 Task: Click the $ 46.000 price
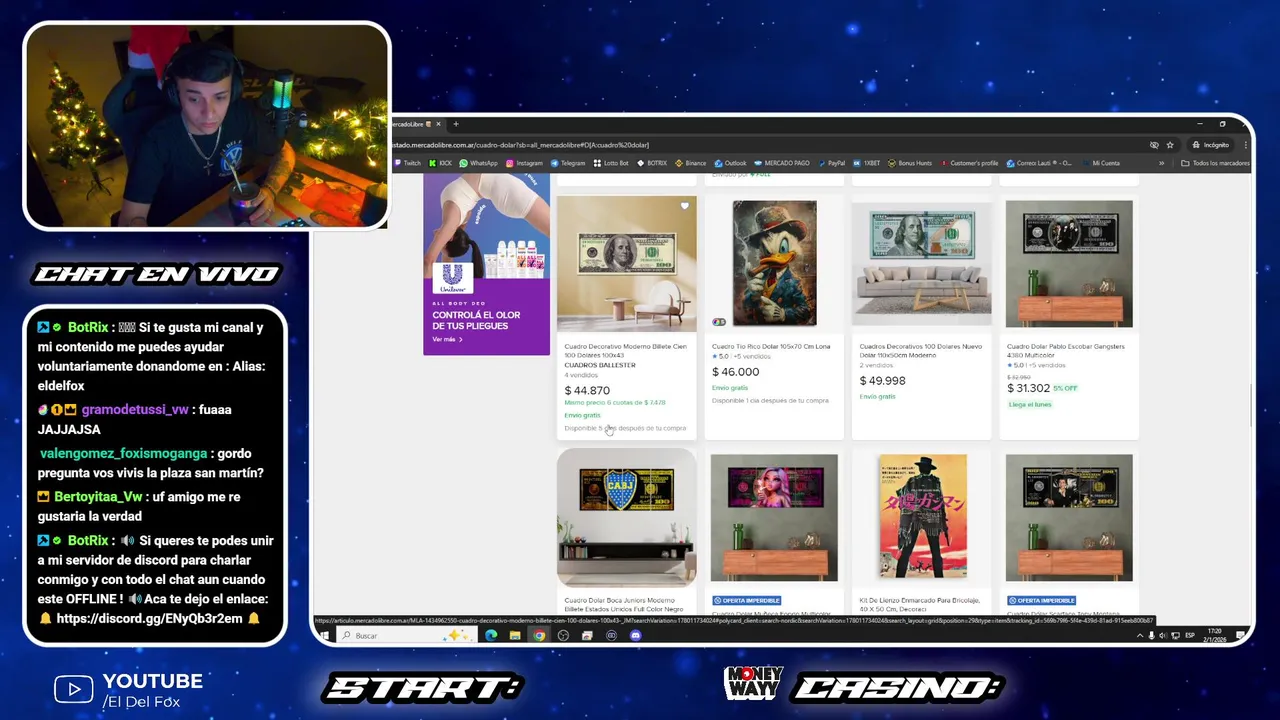tap(735, 372)
